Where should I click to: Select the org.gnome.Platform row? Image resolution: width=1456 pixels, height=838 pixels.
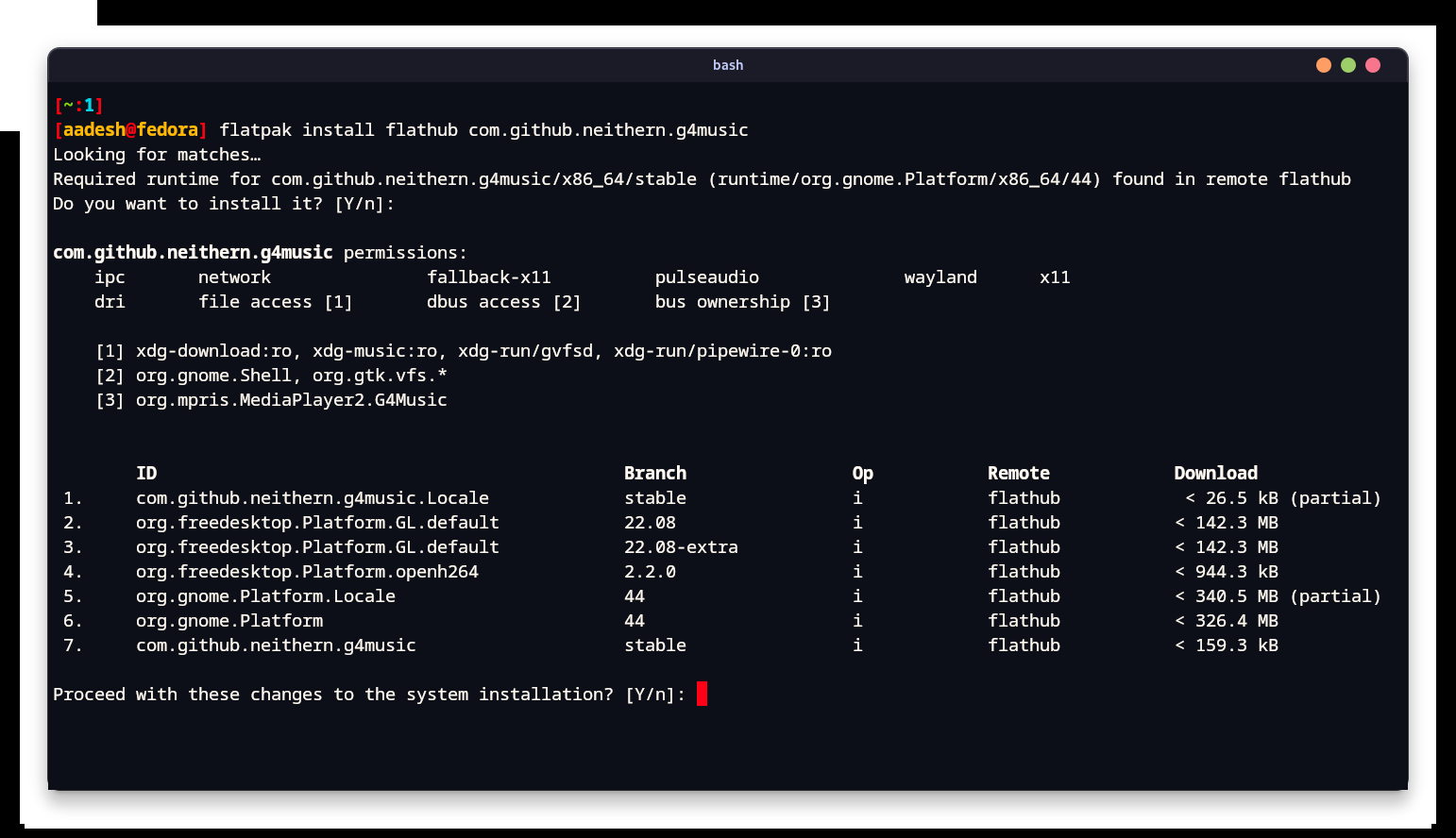tap(229, 620)
